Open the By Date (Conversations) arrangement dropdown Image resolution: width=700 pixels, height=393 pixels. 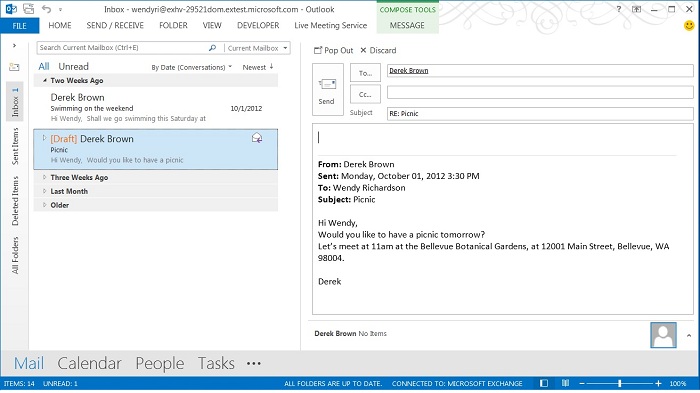click(x=192, y=67)
